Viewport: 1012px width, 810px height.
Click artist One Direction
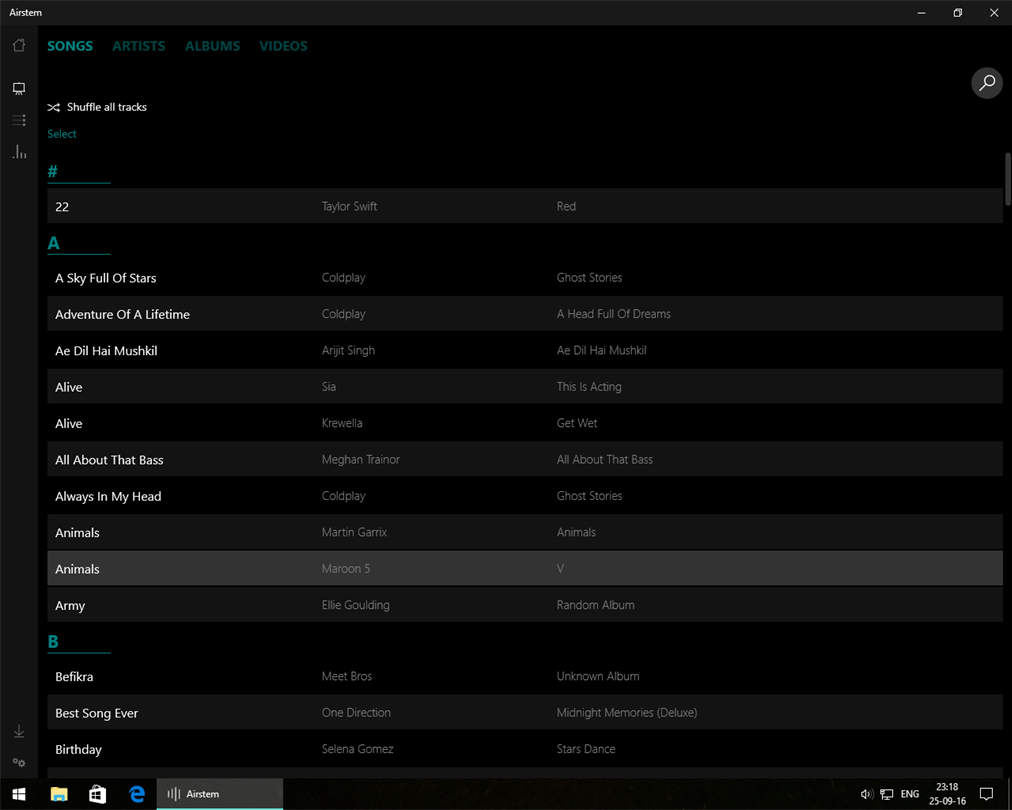tap(356, 713)
